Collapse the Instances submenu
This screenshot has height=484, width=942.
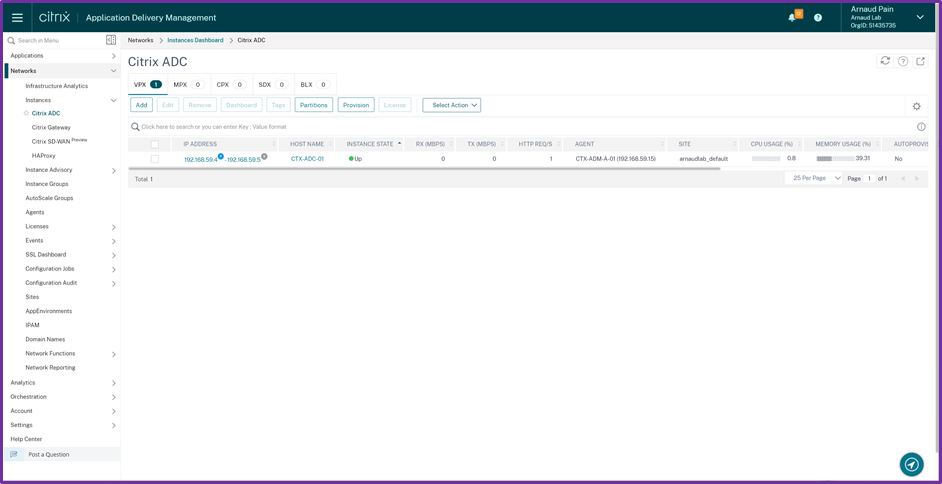[x=114, y=100]
